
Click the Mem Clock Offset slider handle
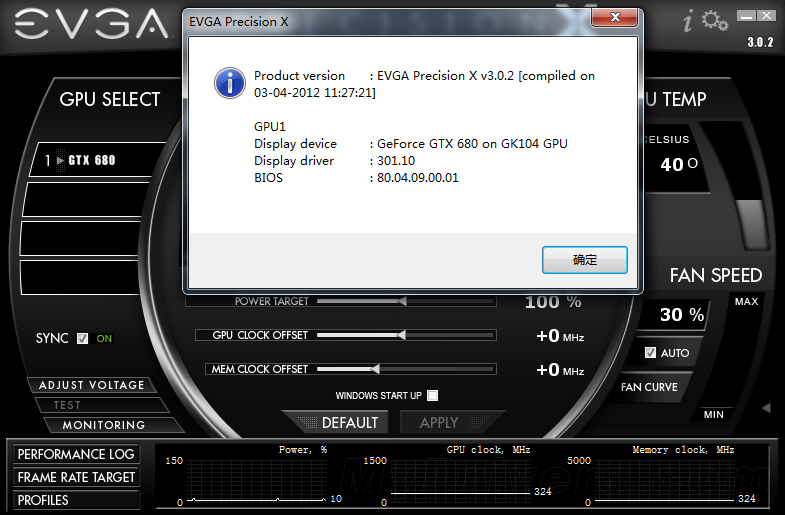375,369
